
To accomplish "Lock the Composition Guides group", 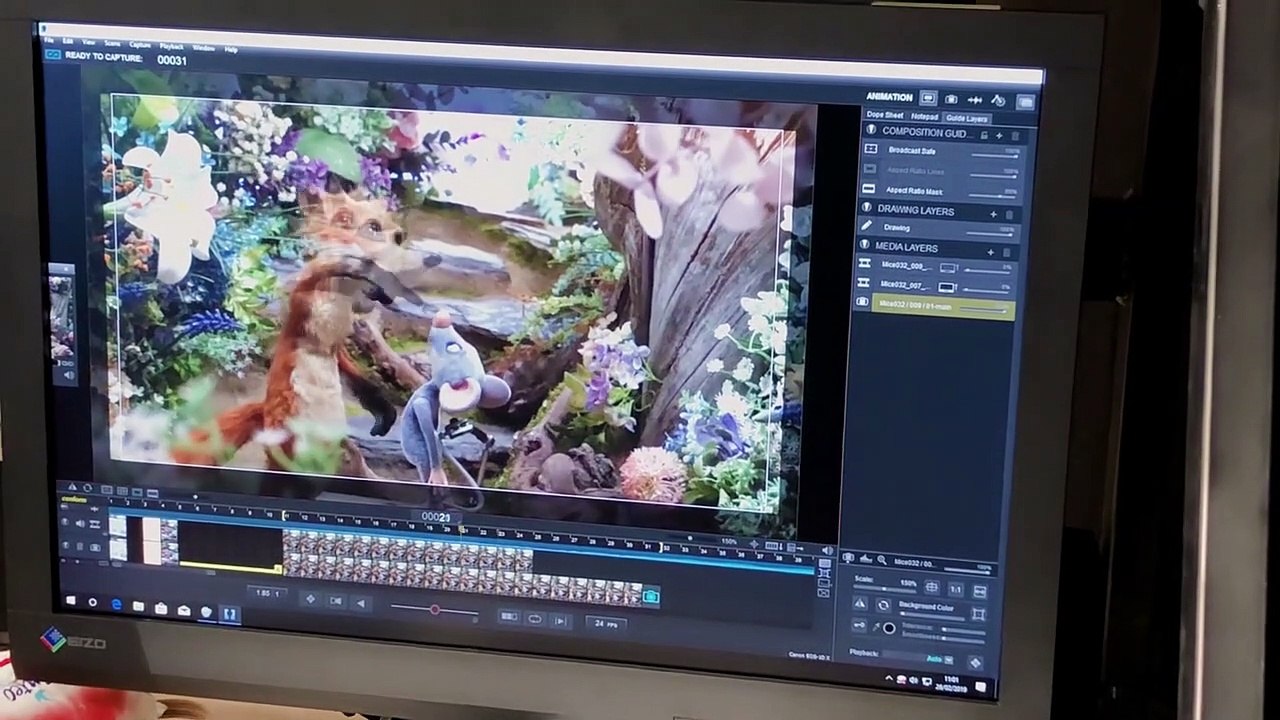I will point(984,135).
